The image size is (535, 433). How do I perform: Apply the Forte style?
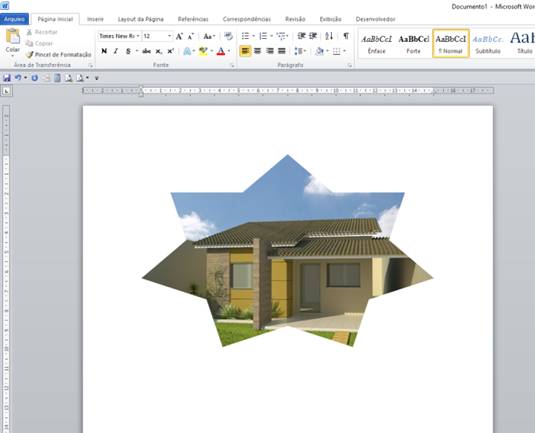413,44
